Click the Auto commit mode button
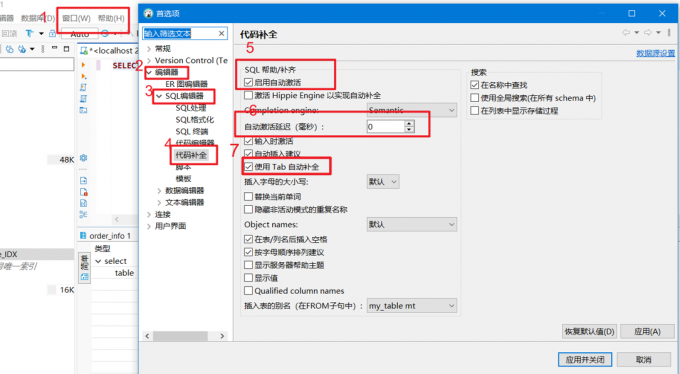This screenshot has height=374, width=680. click(80, 34)
